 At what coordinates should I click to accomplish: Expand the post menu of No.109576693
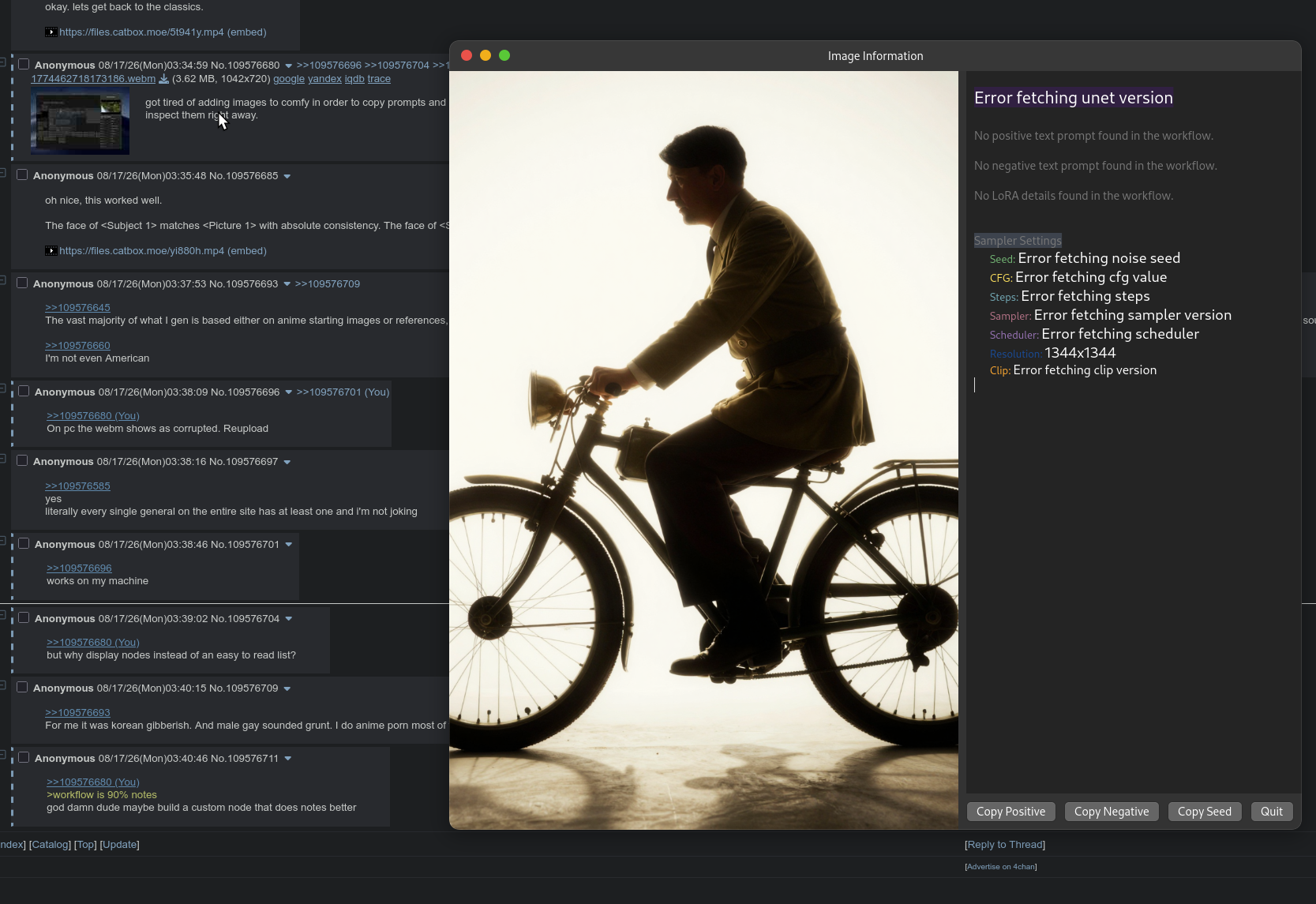click(287, 284)
